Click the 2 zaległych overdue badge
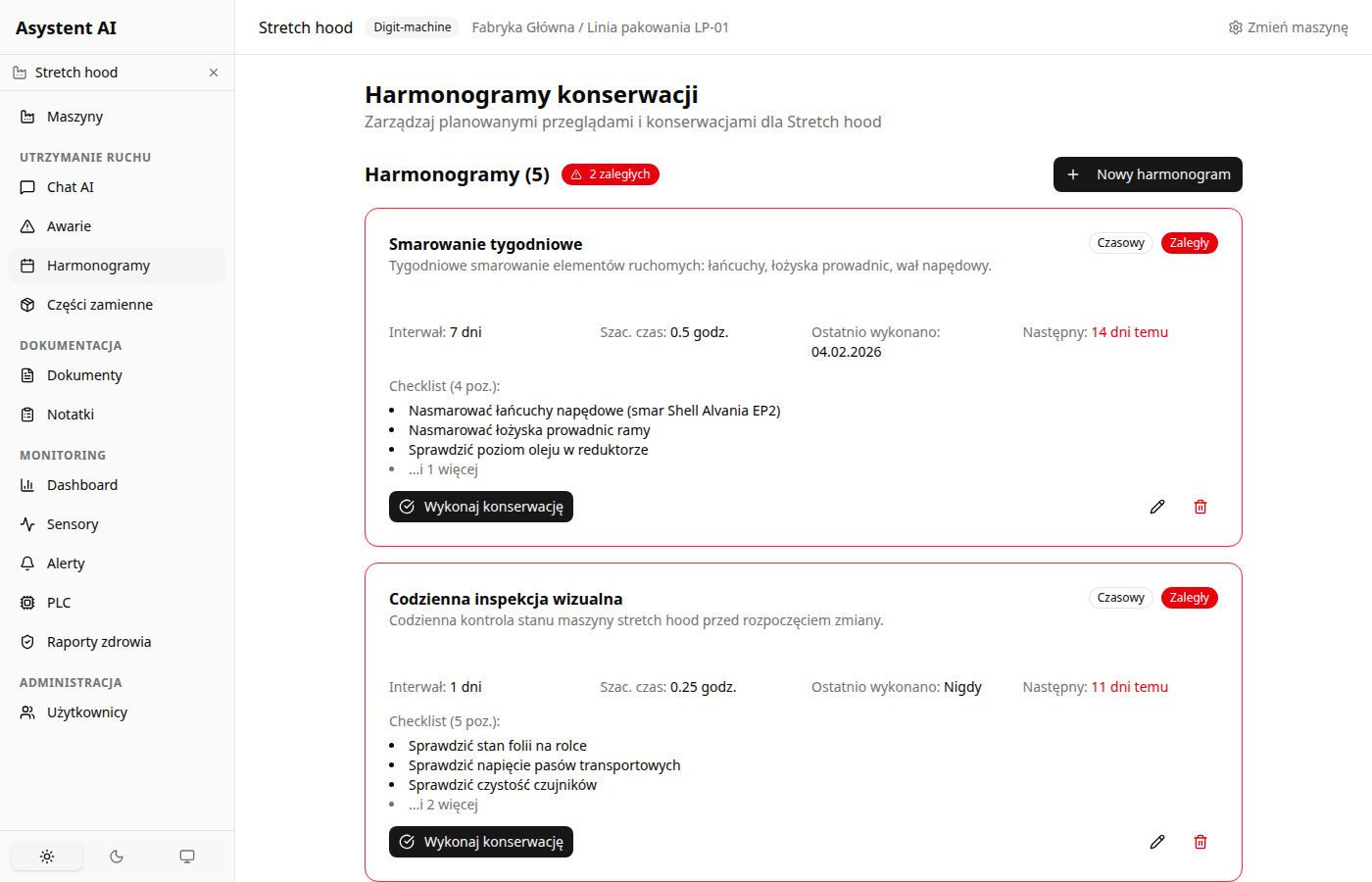Image resolution: width=1372 pixels, height=882 pixels. coord(610,173)
